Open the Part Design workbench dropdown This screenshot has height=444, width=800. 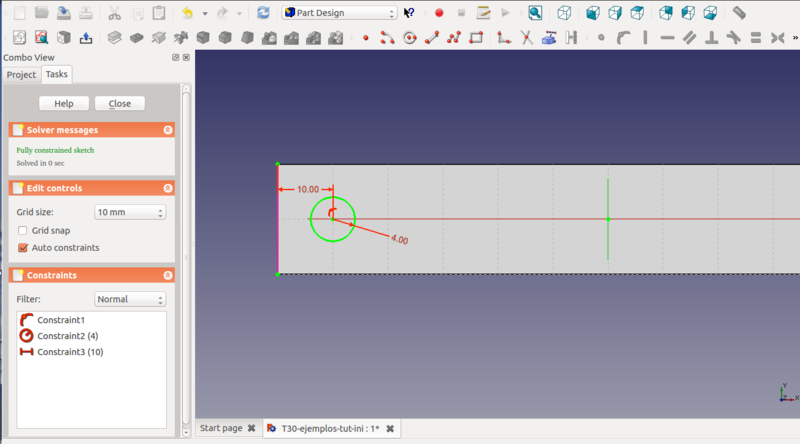(x=339, y=13)
